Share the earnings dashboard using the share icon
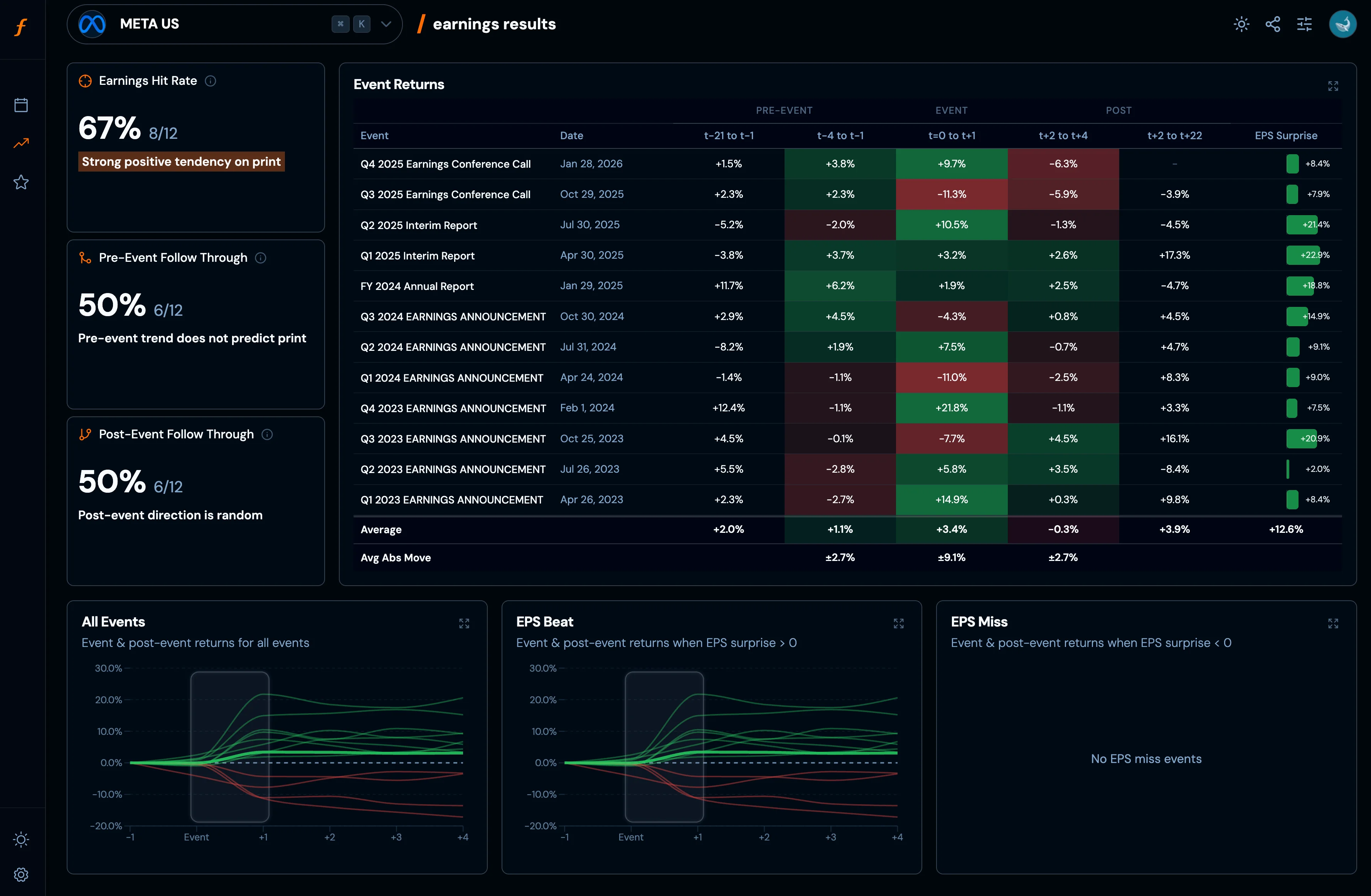Screen dimensions: 1371x896 tap(1273, 24)
